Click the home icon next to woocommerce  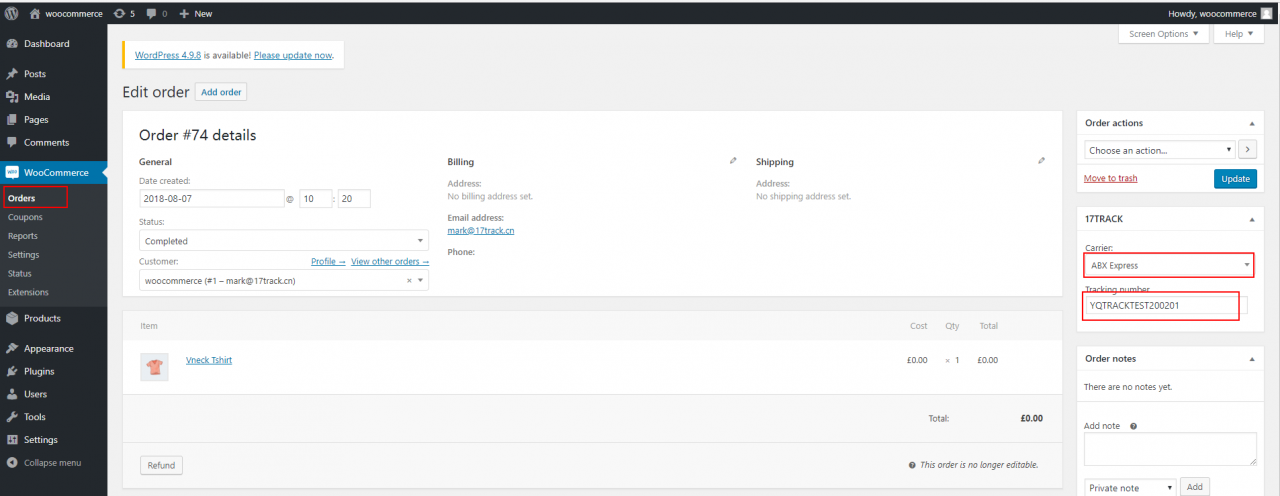coord(35,13)
